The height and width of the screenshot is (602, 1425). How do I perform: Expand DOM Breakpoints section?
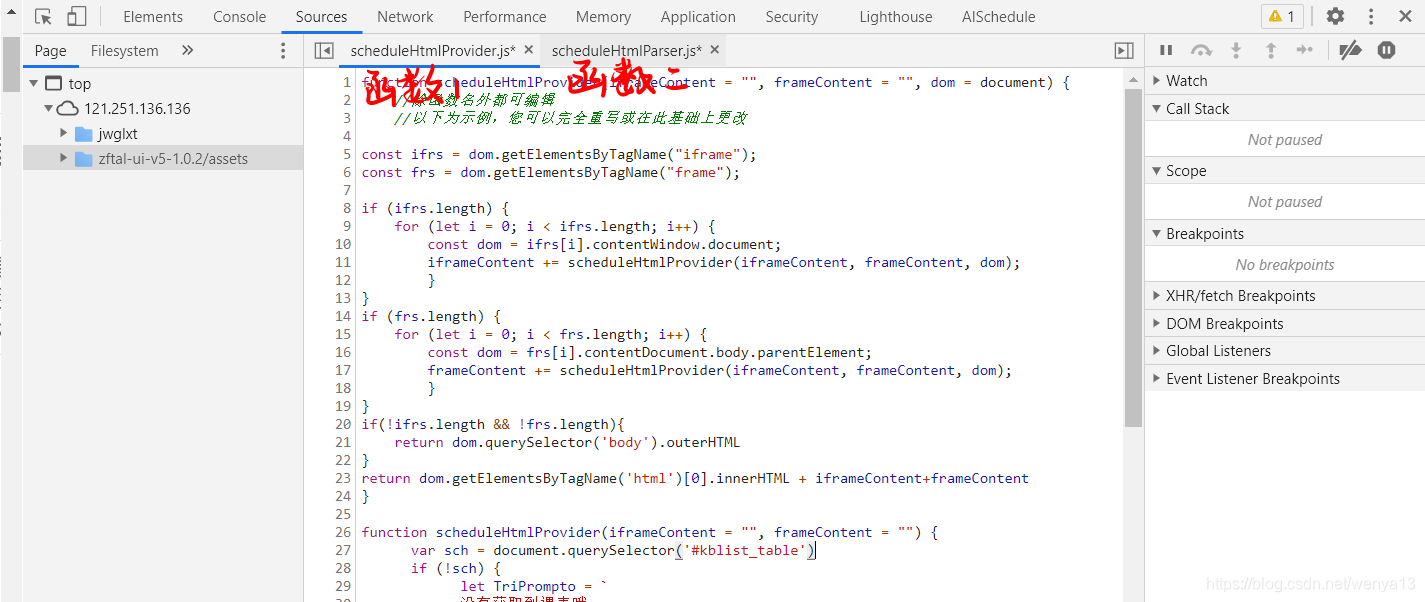point(1285,323)
